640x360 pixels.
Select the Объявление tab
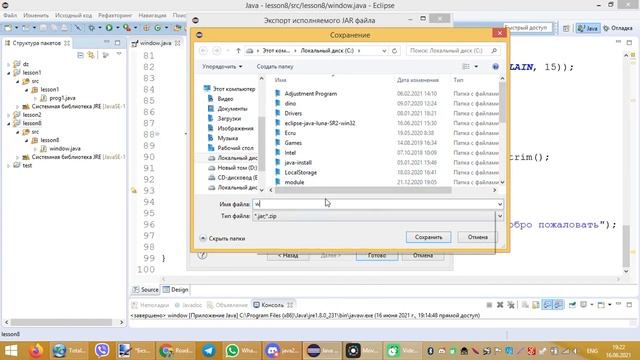coord(227,305)
